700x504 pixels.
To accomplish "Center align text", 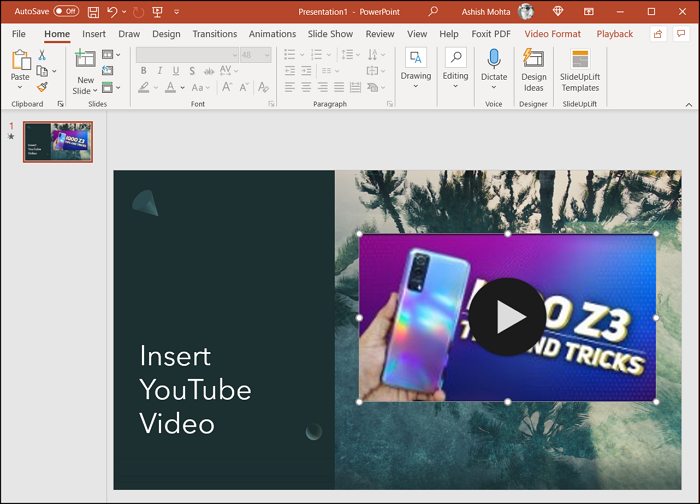I will pos(306,87).
